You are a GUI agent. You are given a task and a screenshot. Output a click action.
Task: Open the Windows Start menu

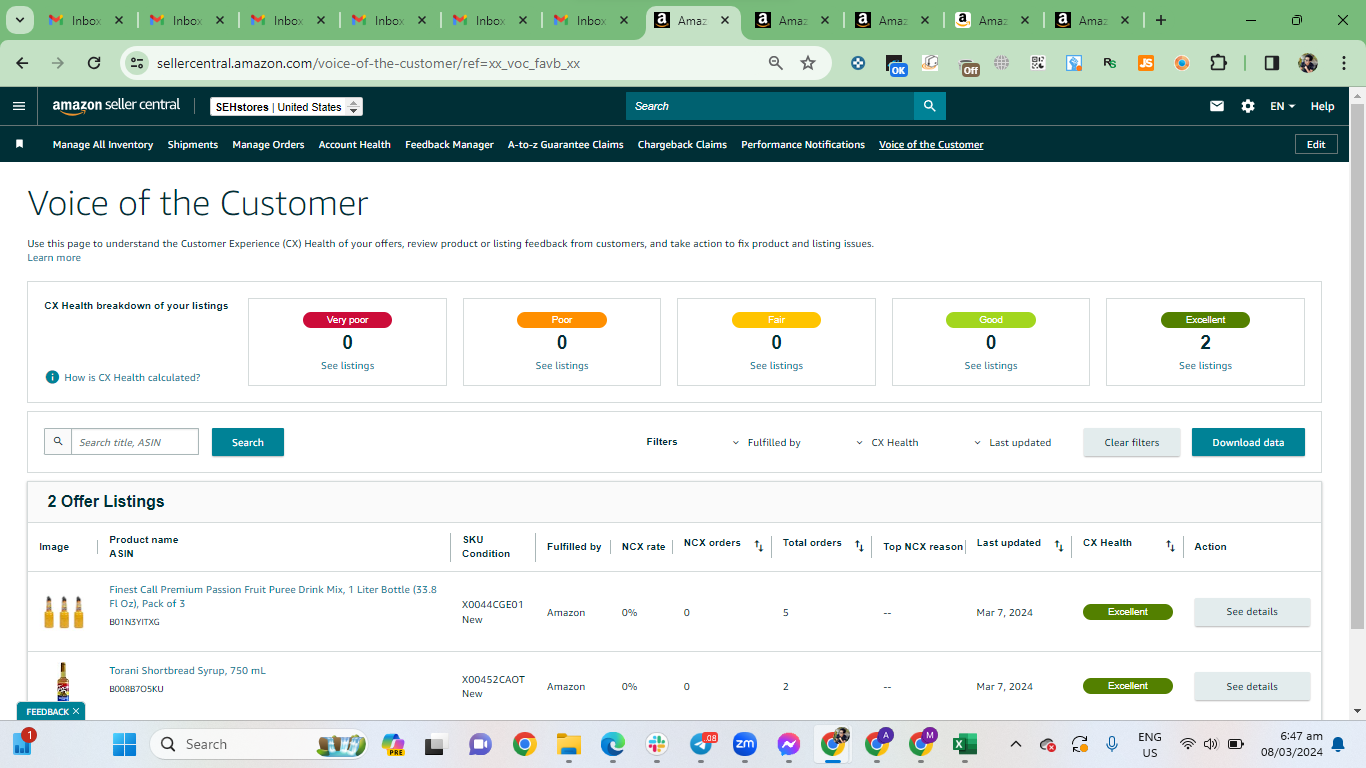pyautogui.click(x=125, y=744)
